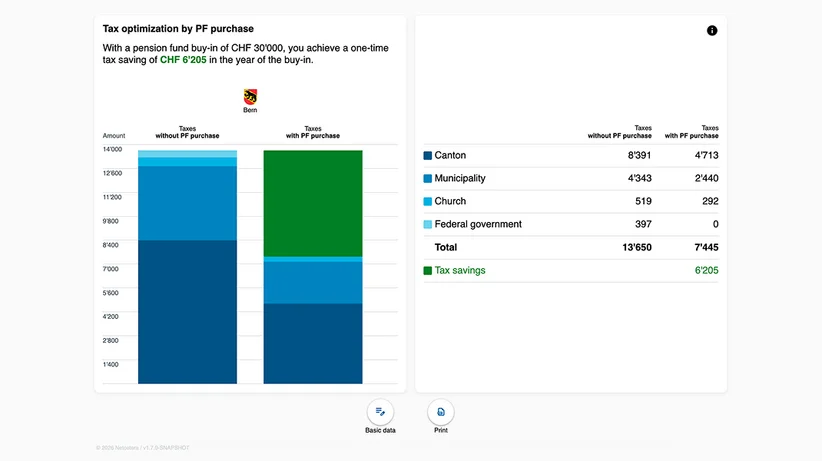Click the green Tax savings legend square
Image resolution: width=822 pixels, height=461 pixels.
[427, 271]
